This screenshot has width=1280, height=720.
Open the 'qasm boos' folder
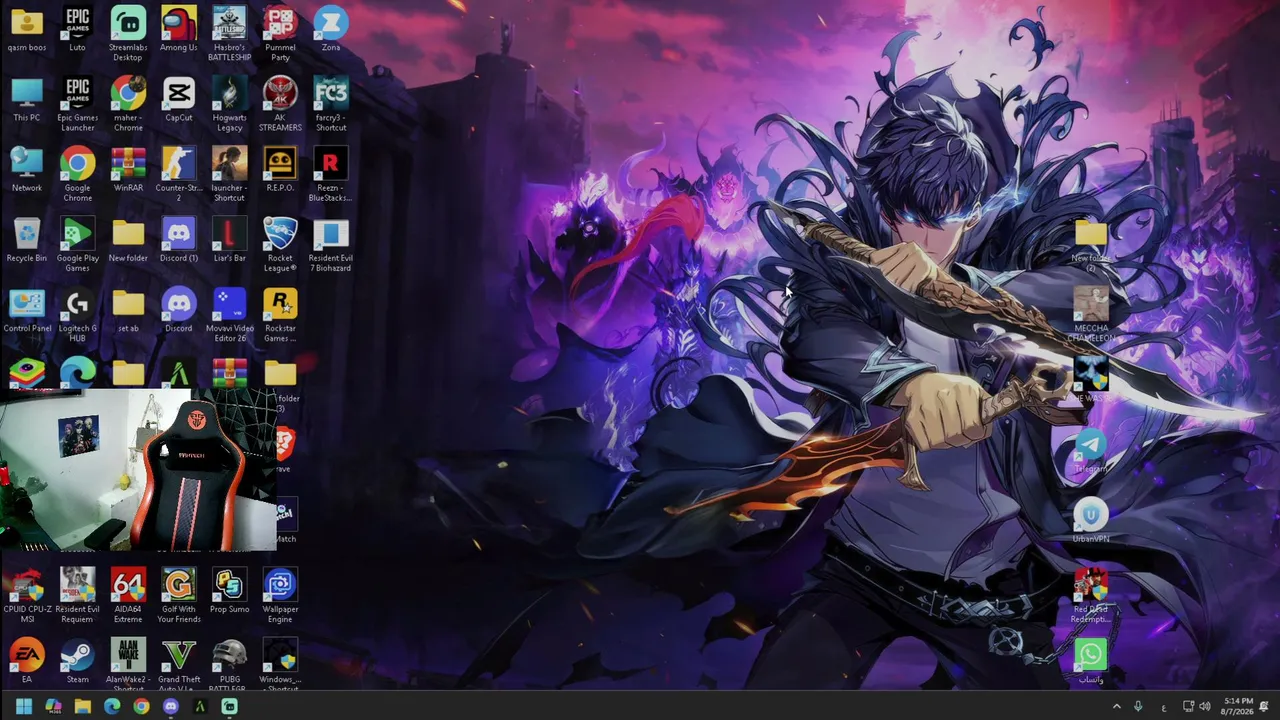point(27,29)
